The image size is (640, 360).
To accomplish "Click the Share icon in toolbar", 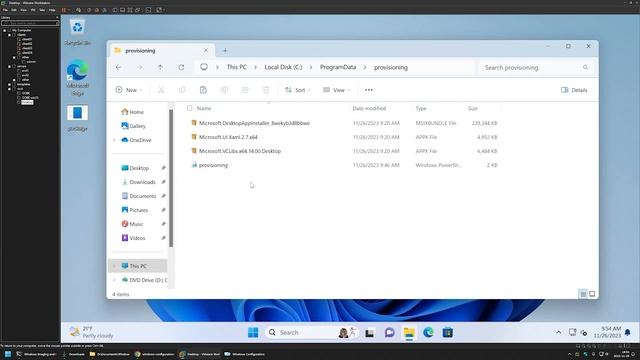I will coord(245,90).
